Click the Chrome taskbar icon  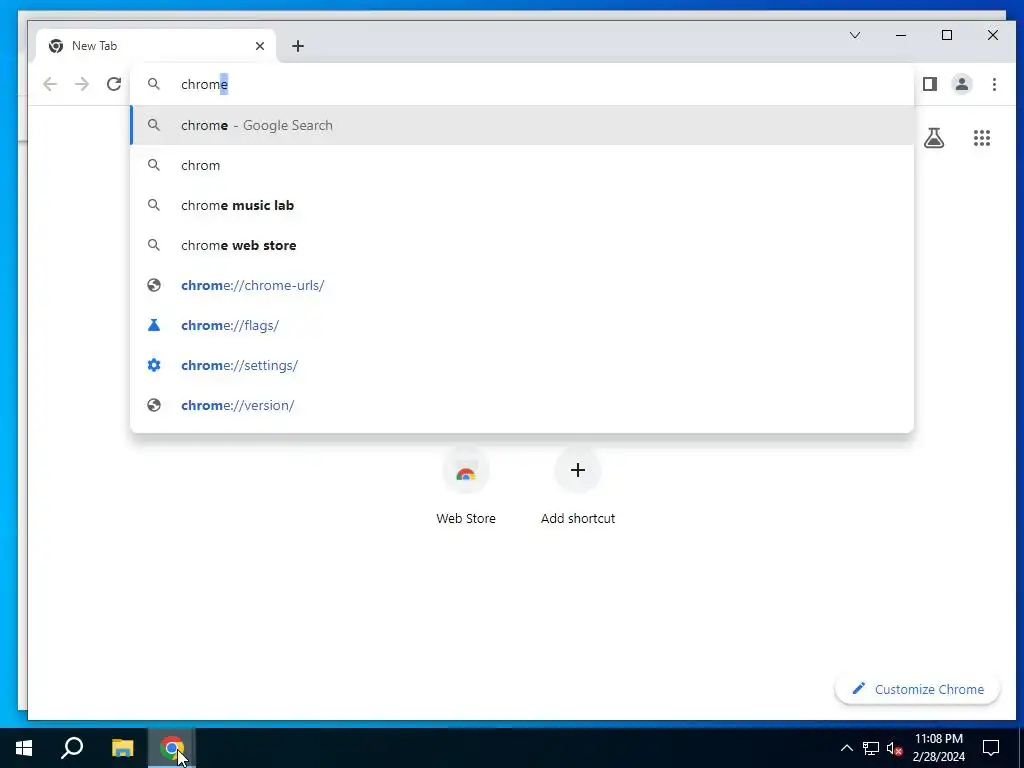tap(172, 748)
